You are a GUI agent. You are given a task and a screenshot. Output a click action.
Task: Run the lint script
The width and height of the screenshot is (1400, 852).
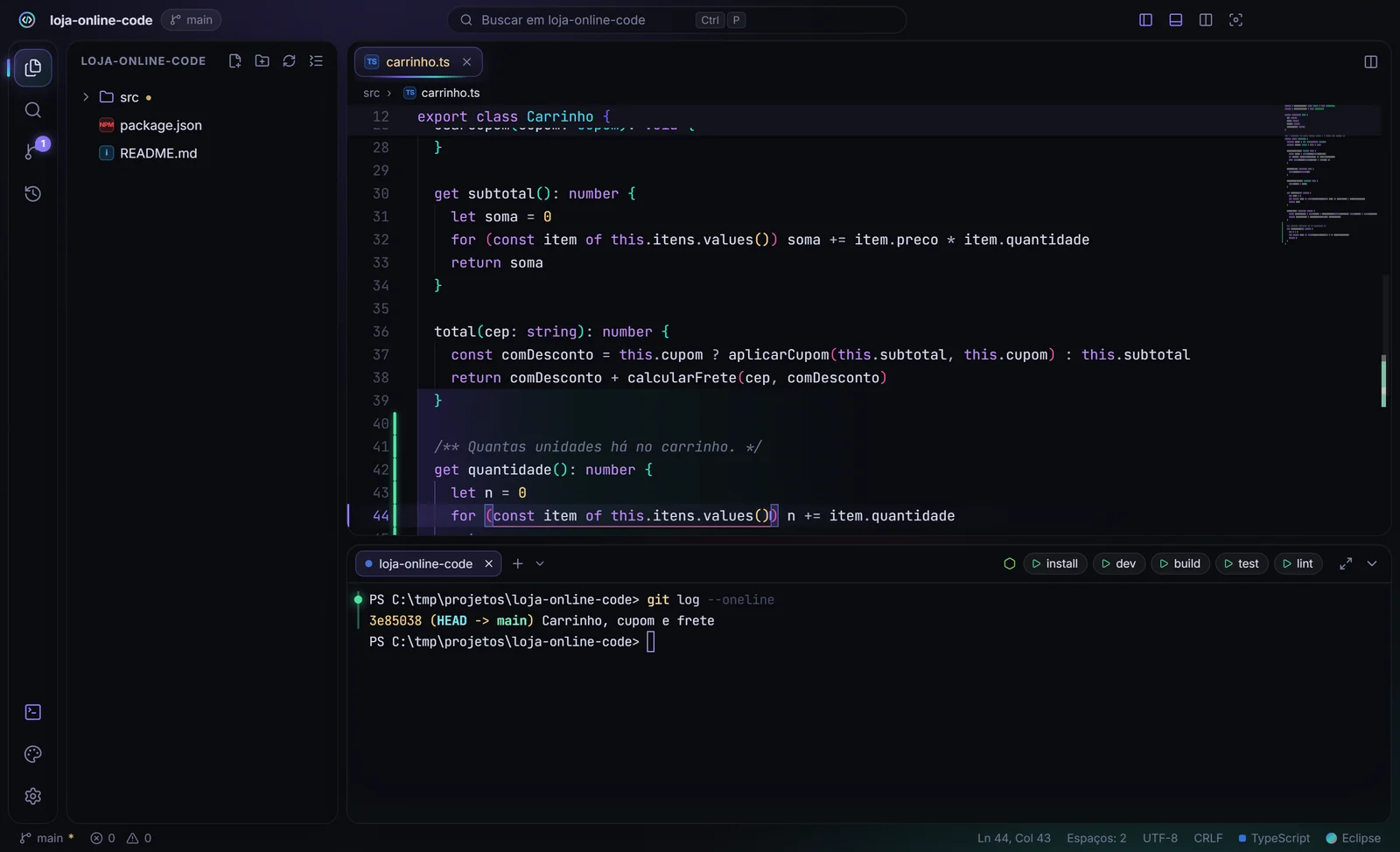tap(1298, 563)
